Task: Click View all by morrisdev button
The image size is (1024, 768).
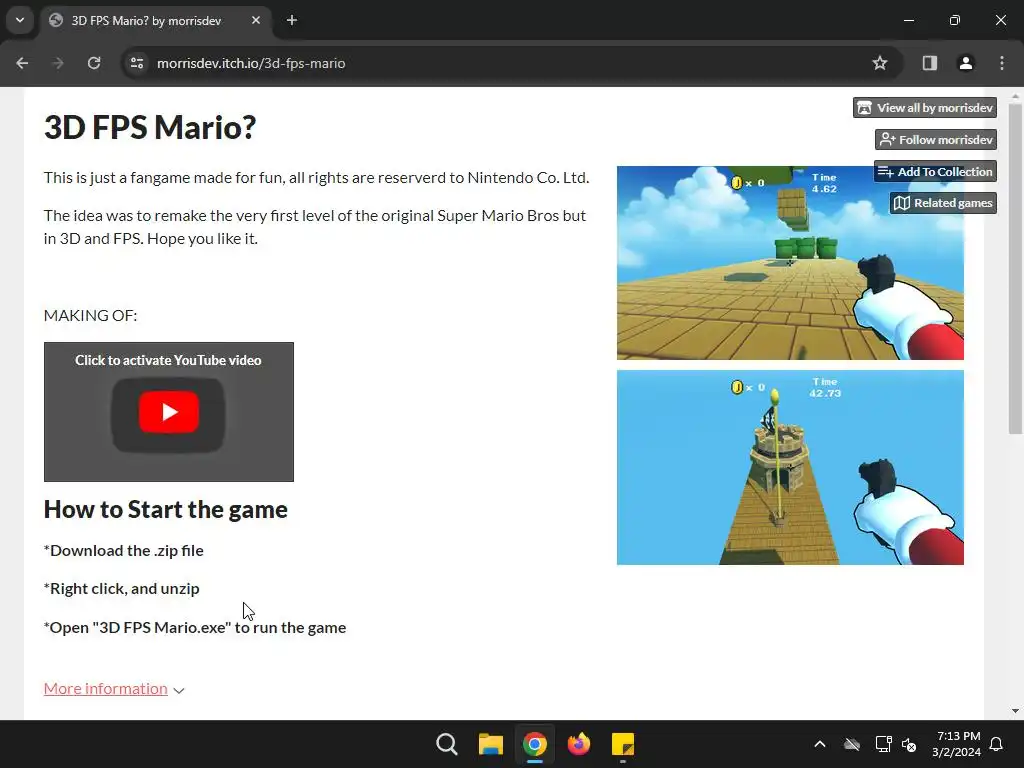Action: tap(925, 108)
